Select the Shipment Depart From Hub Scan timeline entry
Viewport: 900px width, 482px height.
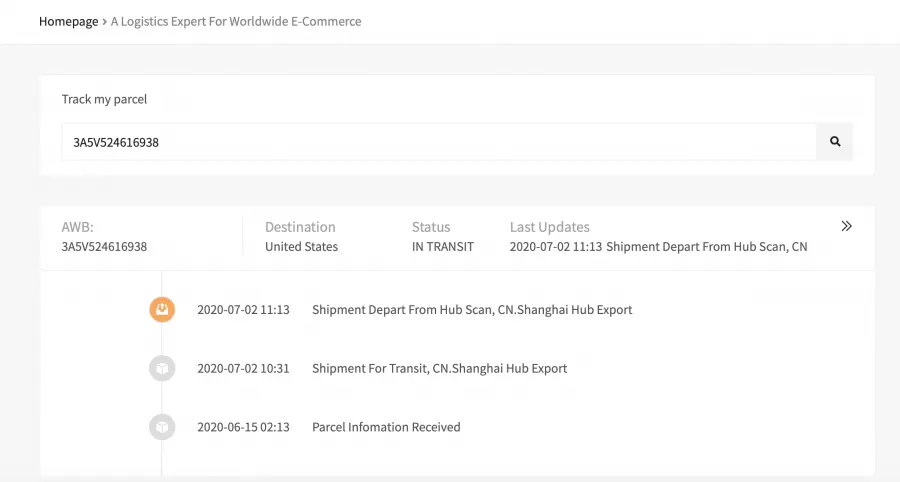point(472,309)
